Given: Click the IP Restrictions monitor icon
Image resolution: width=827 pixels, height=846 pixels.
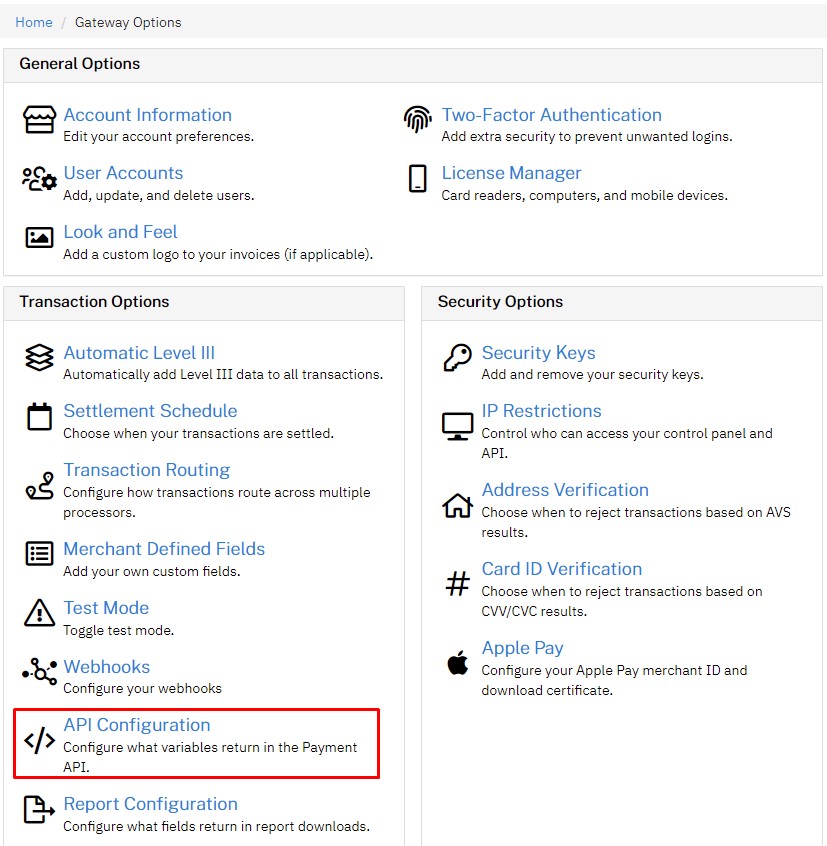Looking at the screenshot, I should pos(457,426).
